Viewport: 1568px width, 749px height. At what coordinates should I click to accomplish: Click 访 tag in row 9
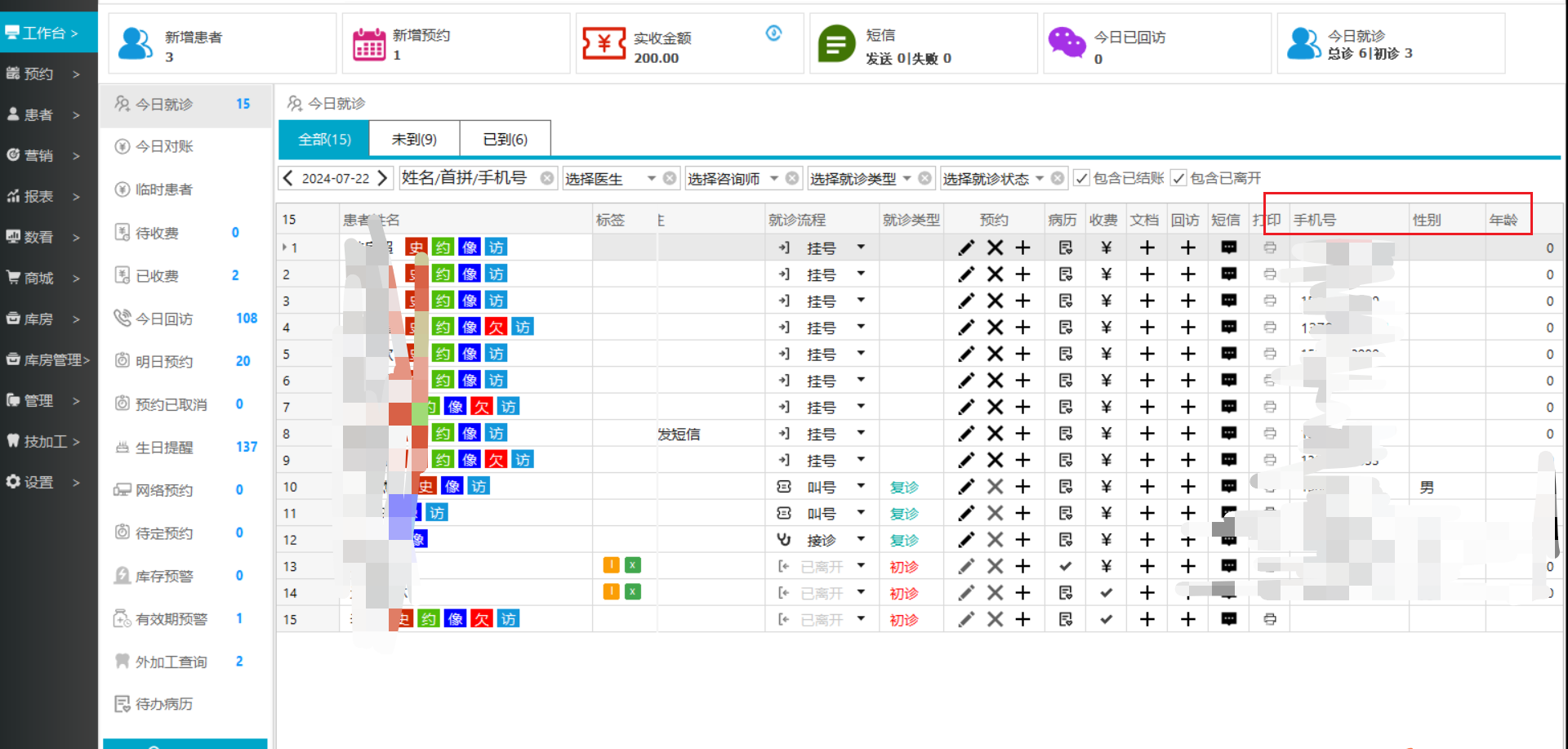(x=523, y=460)
